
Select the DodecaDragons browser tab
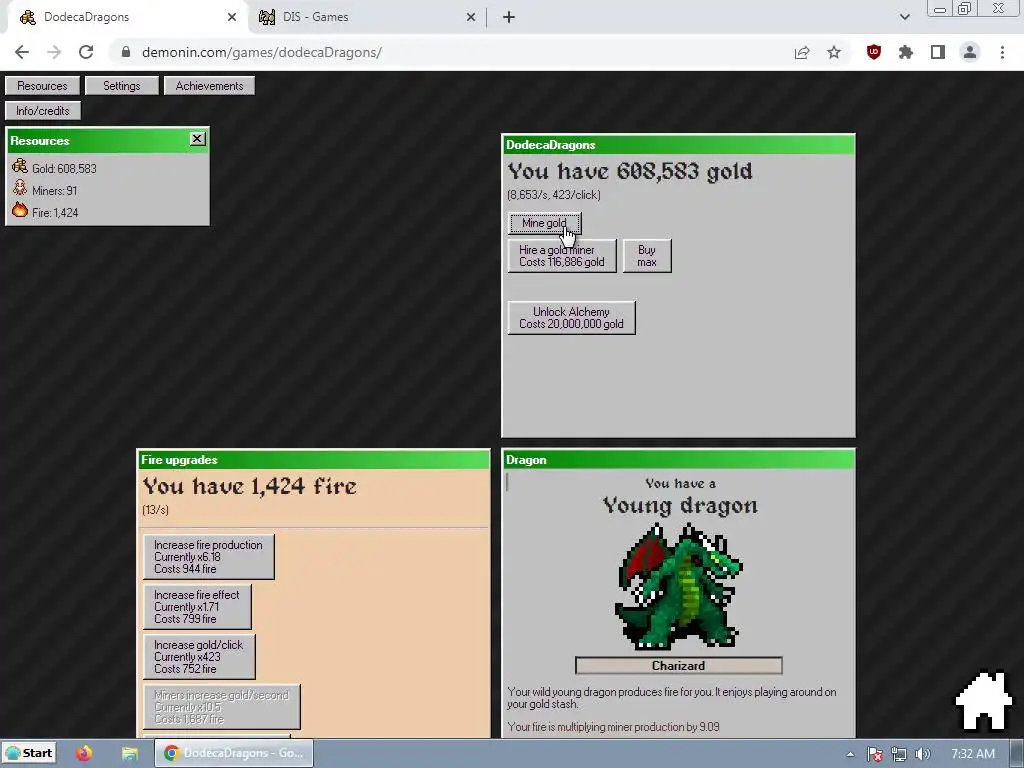pyautogui.click(x=127, y=17)
